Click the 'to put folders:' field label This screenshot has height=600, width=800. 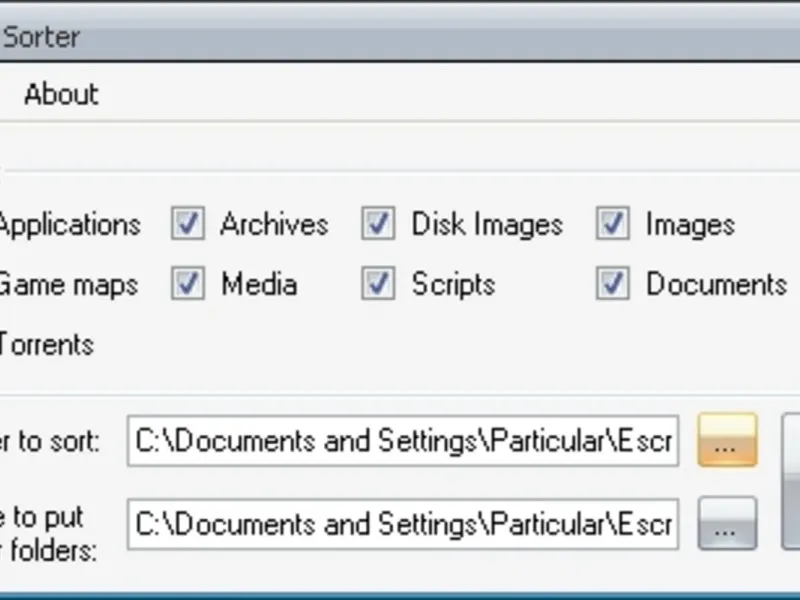pos(48,532)
